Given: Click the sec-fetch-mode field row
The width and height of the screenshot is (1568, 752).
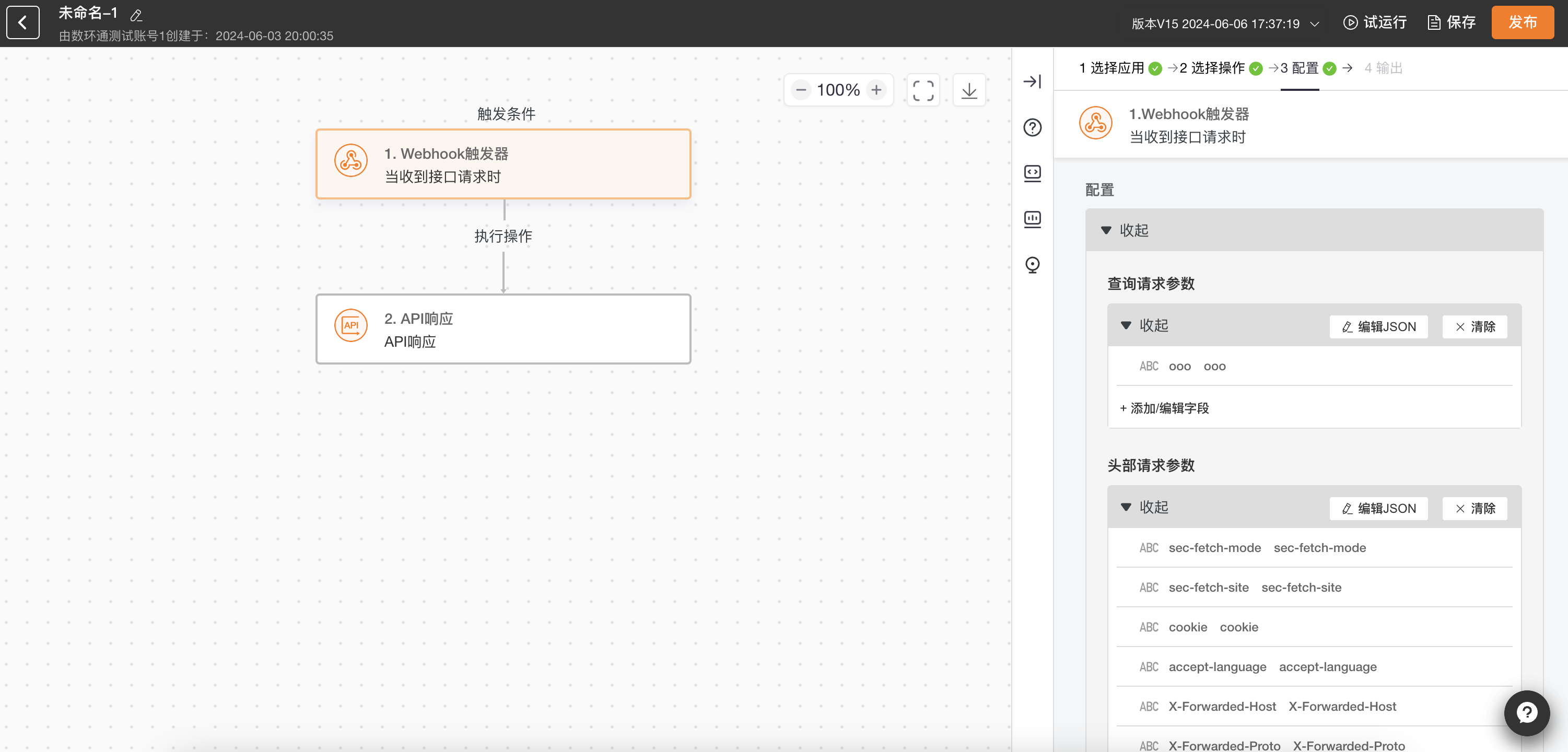Looking at the screenshot, I should [x=1314, y=548].
